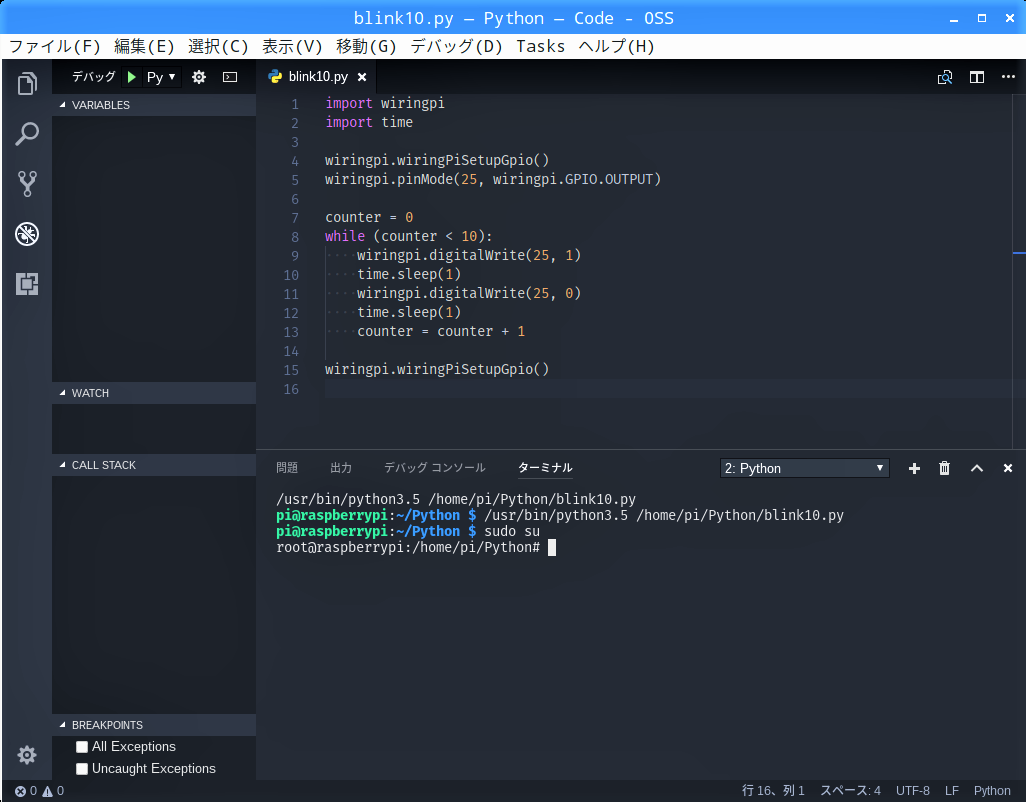Collapse the CALL STACK section
The width and height of the screenshot is (1026, 802).
(x=103, y=465)
